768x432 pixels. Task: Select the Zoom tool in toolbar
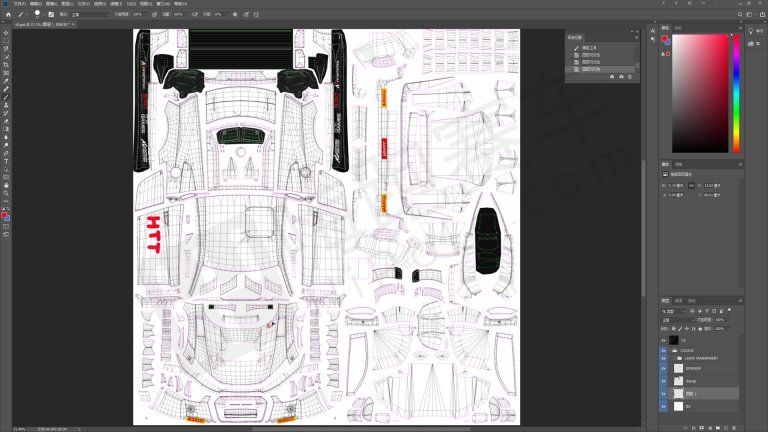tap(6, 193)
